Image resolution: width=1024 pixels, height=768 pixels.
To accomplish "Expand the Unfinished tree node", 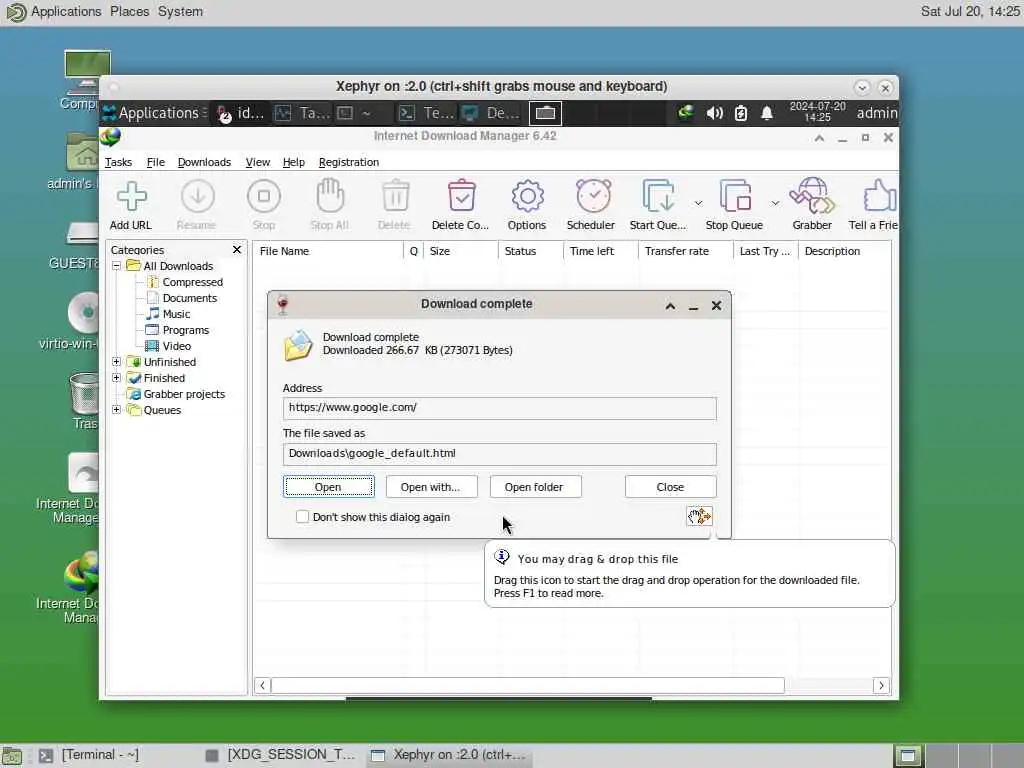I will click(116, 362).
